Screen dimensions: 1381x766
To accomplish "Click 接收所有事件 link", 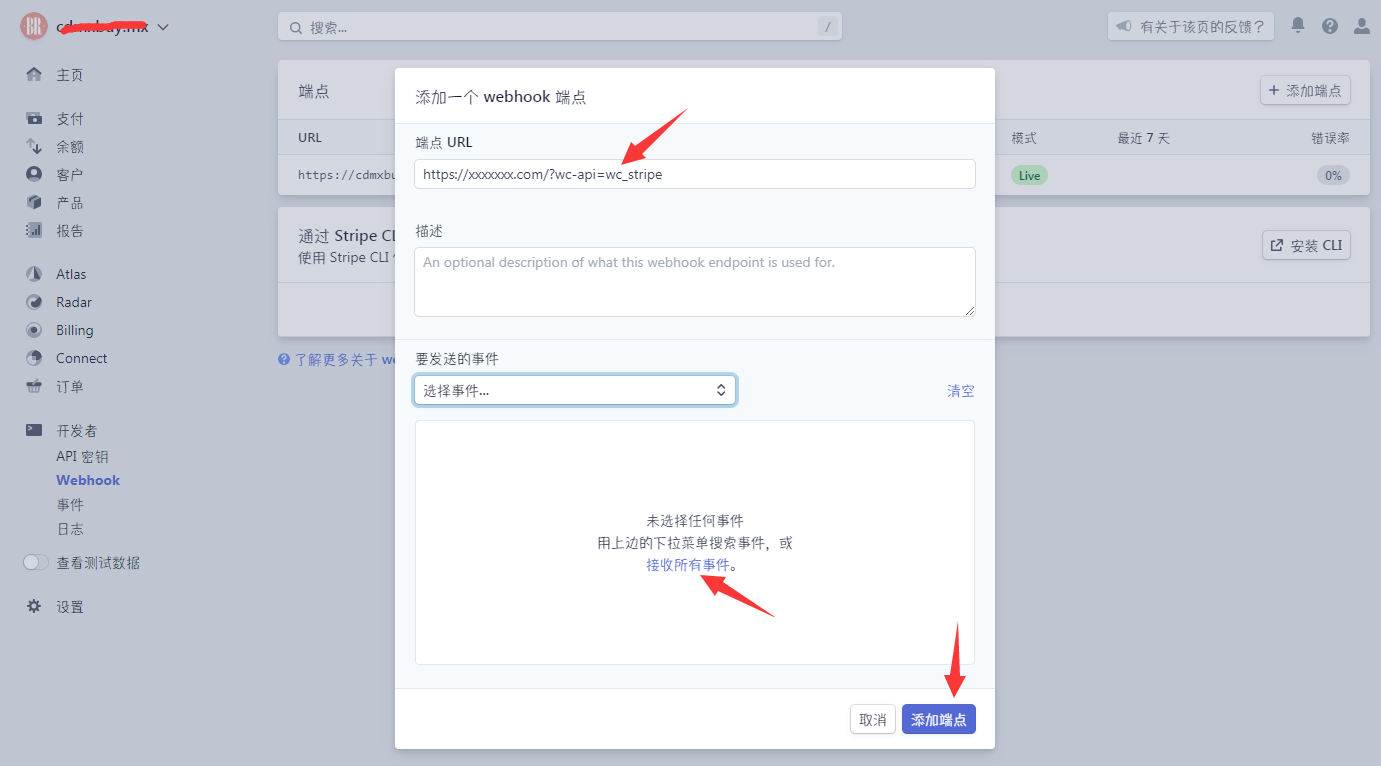I will (688, 565).
